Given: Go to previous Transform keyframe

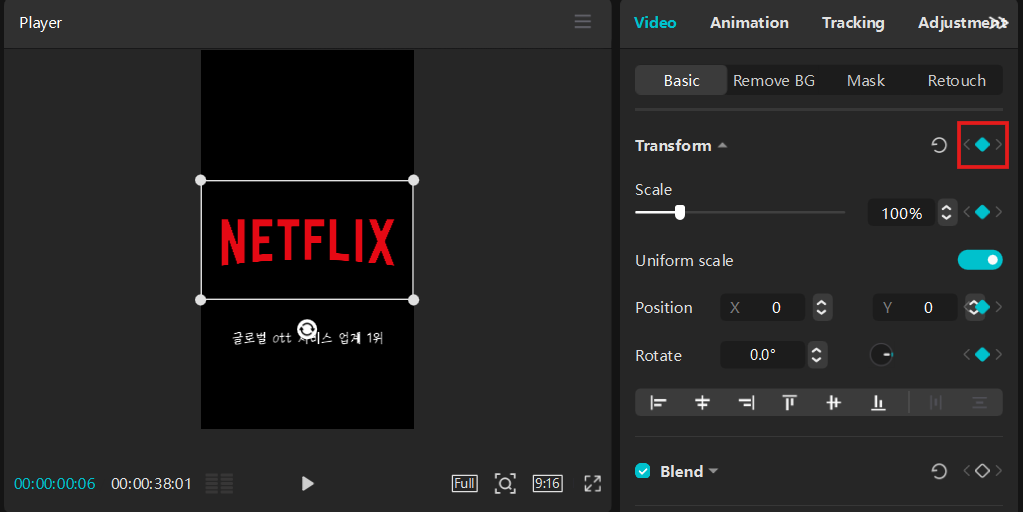Looking at the screenshot, I should 967,145.
